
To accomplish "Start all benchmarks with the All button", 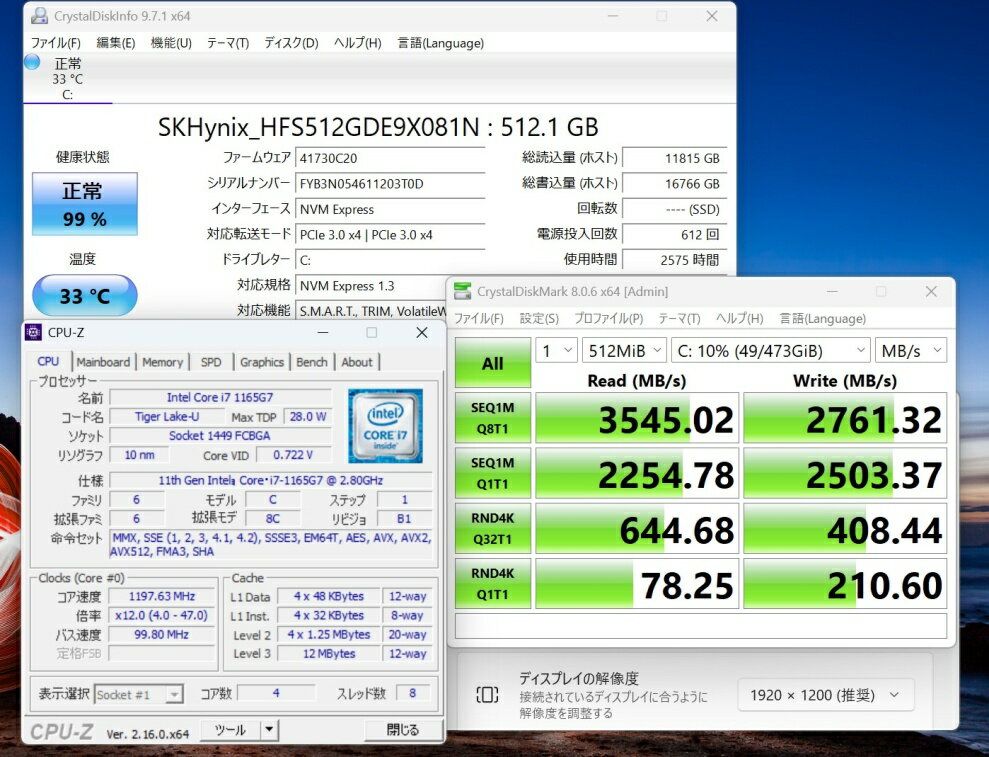I will (x=492, y=363).
